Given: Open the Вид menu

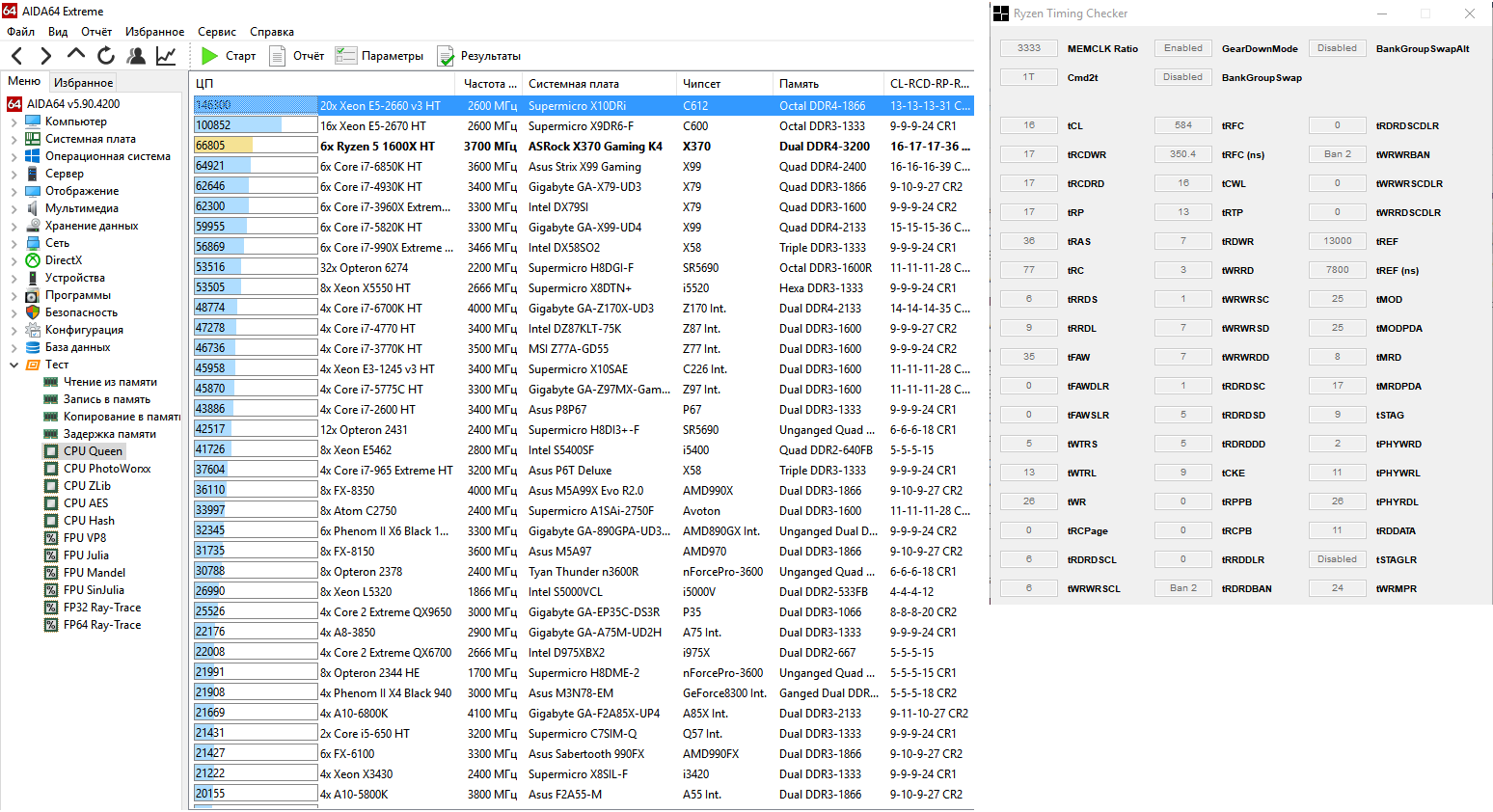Looking at the screenshot, I should click(58, 32).
